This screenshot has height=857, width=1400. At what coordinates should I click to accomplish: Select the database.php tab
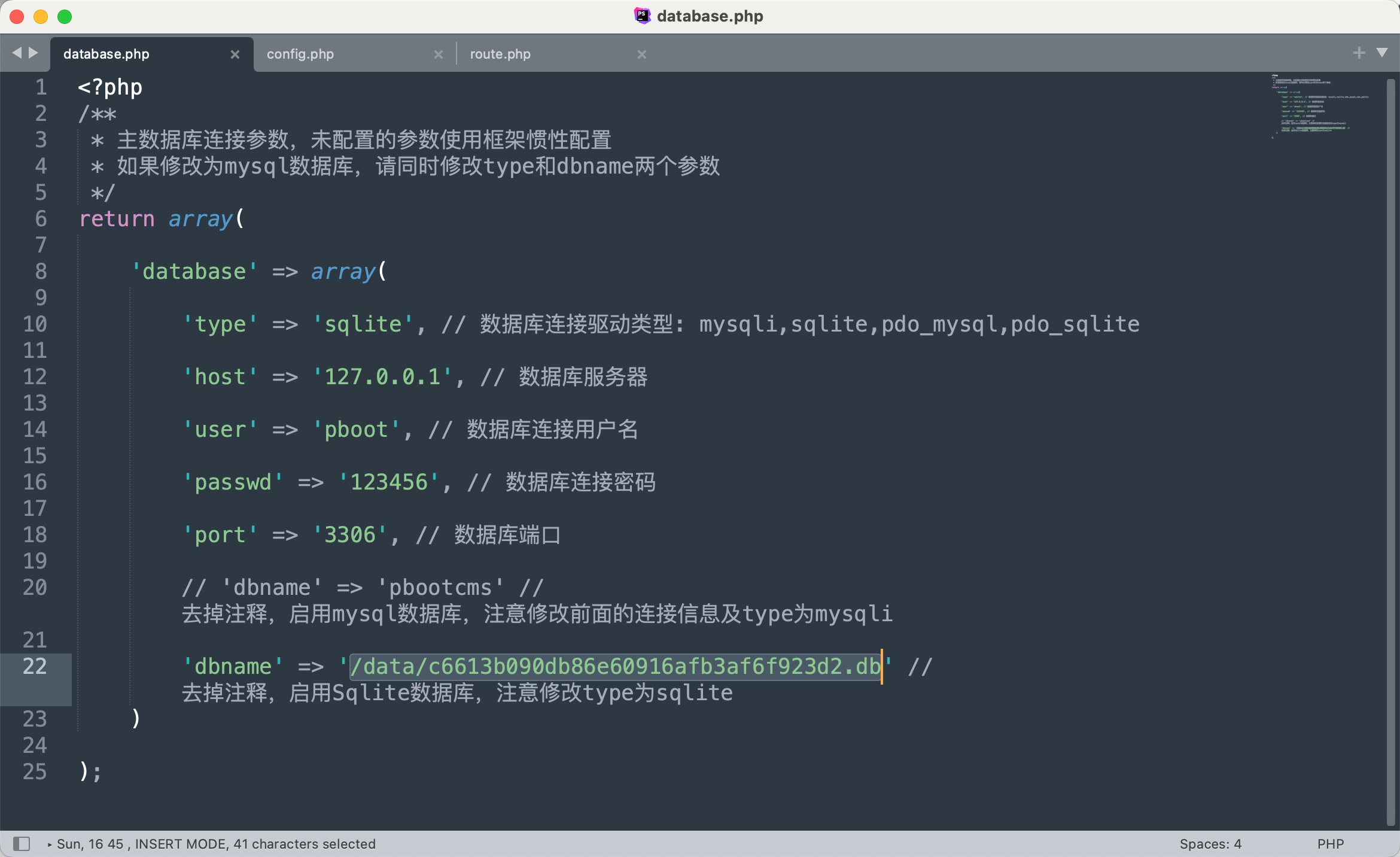(106, 54)
